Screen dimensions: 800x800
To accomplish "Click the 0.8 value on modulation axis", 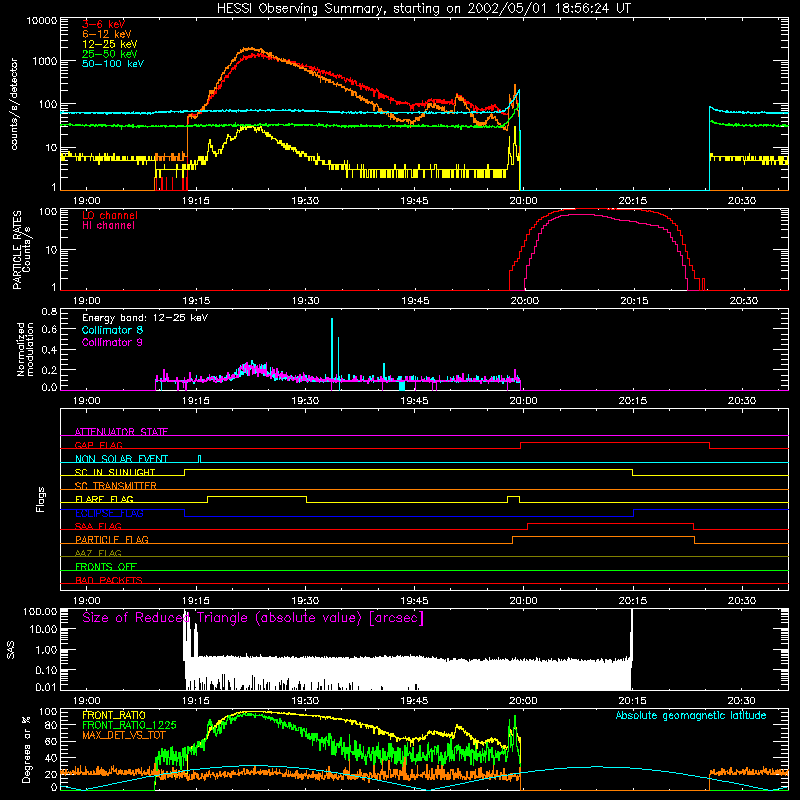I will click(x=49, y=311).
